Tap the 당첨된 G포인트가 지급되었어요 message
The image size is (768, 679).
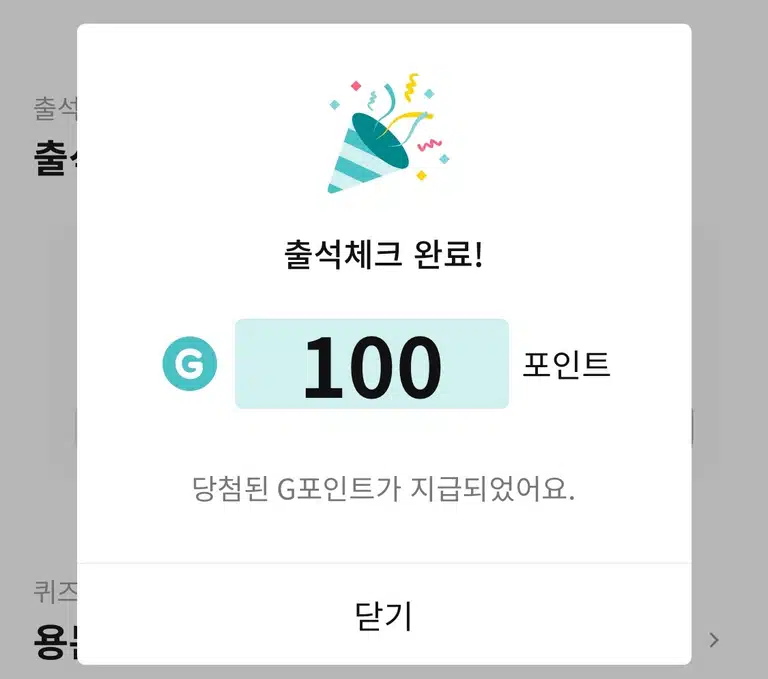pyautogui.click(x=383, y=489)
